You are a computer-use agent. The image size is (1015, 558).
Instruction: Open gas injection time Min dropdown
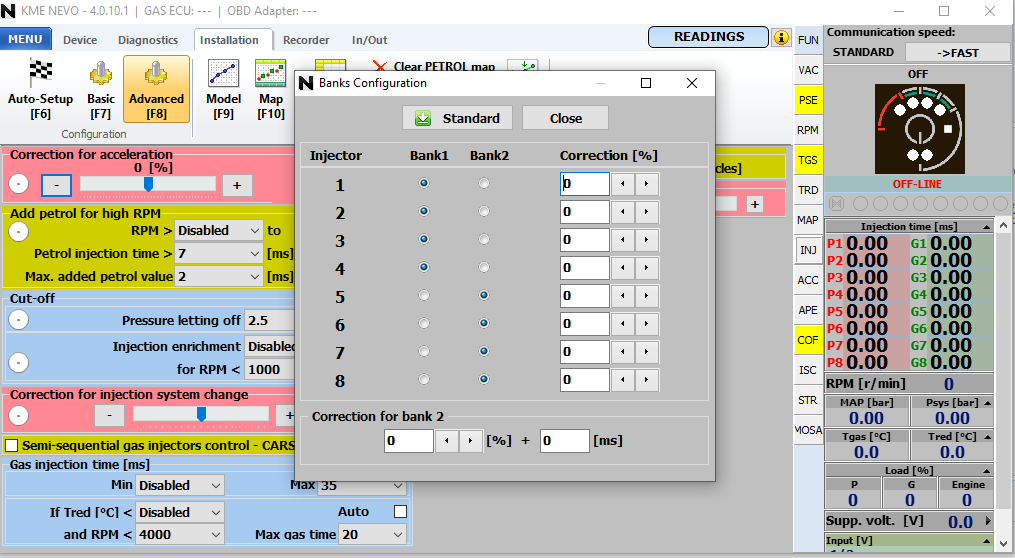click(x=179, y=485)
